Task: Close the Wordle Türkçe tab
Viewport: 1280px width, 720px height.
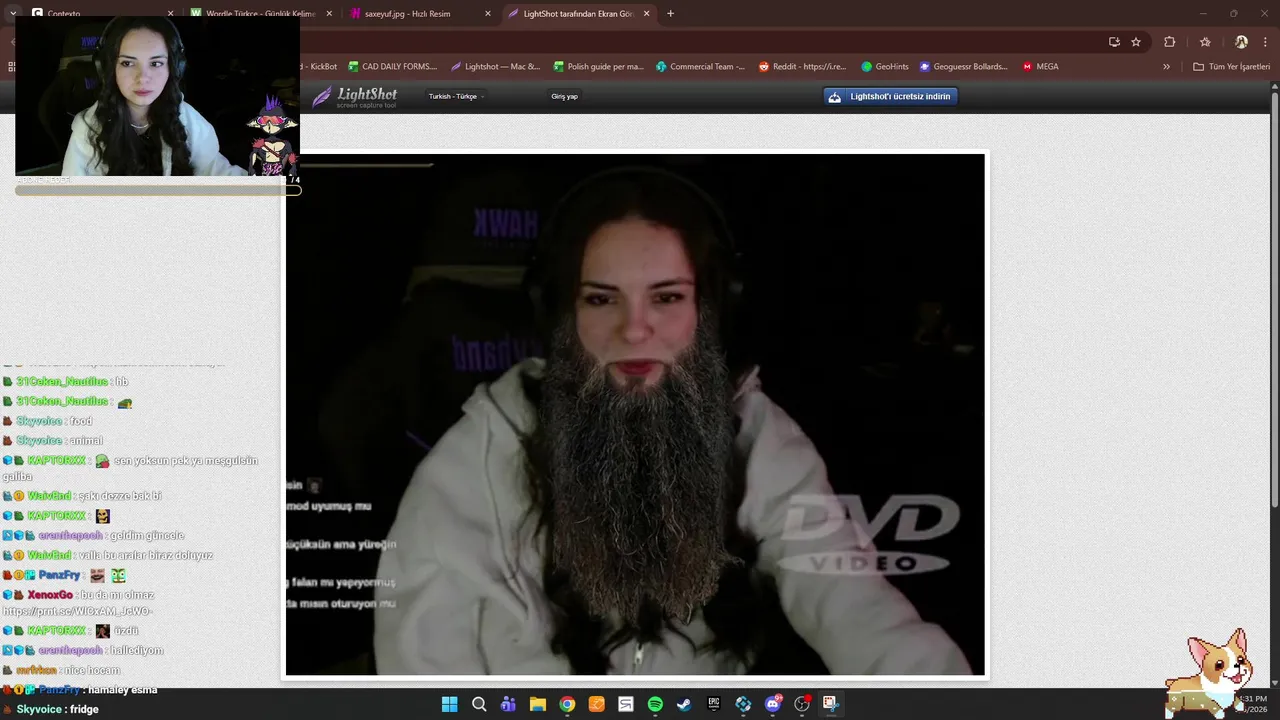Action: tap(329, 14)
